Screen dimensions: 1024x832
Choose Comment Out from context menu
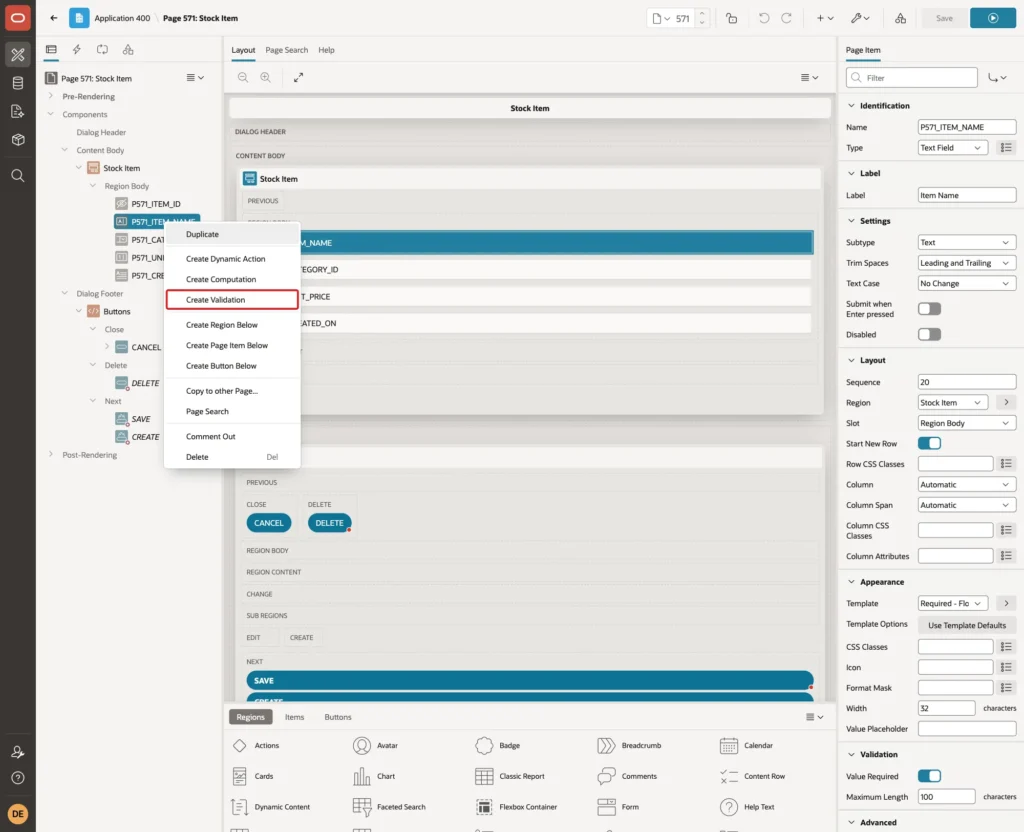232,436
